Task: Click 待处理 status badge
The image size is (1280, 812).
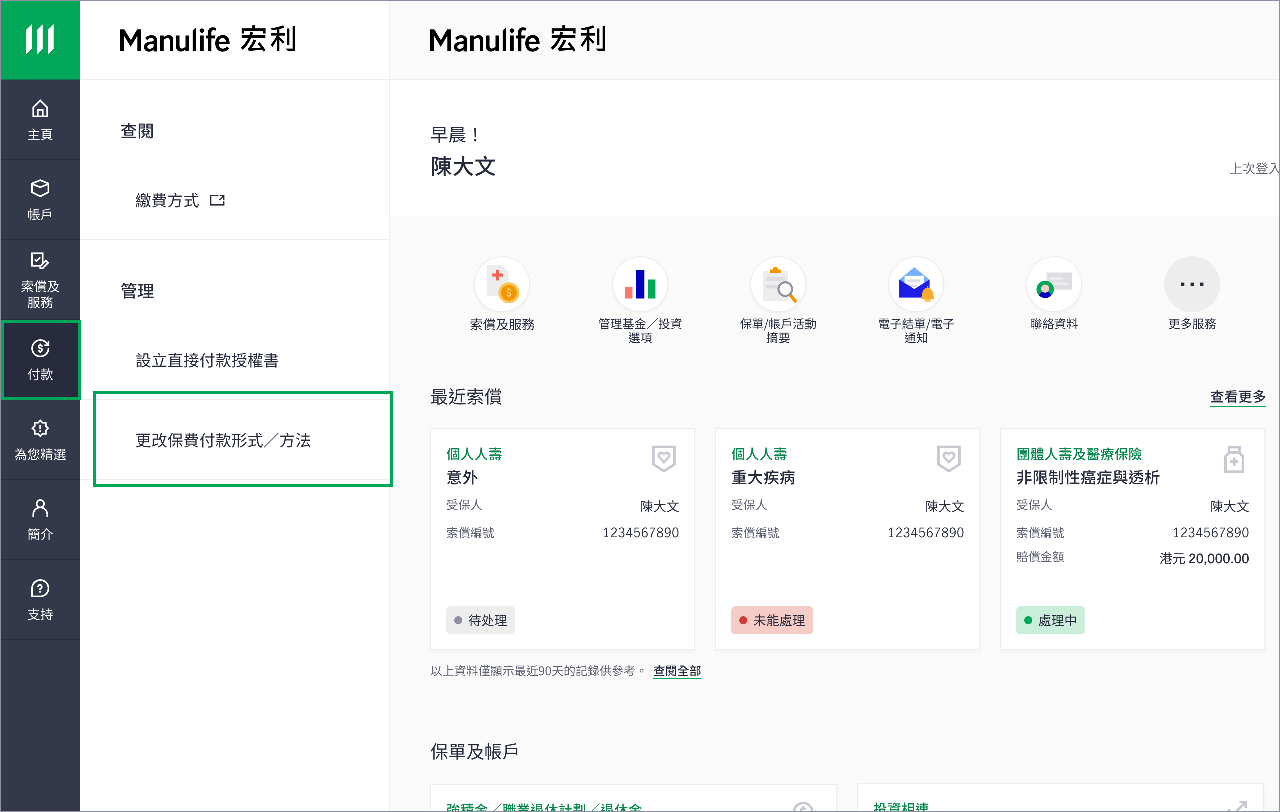Action: [x=480, y=620]
